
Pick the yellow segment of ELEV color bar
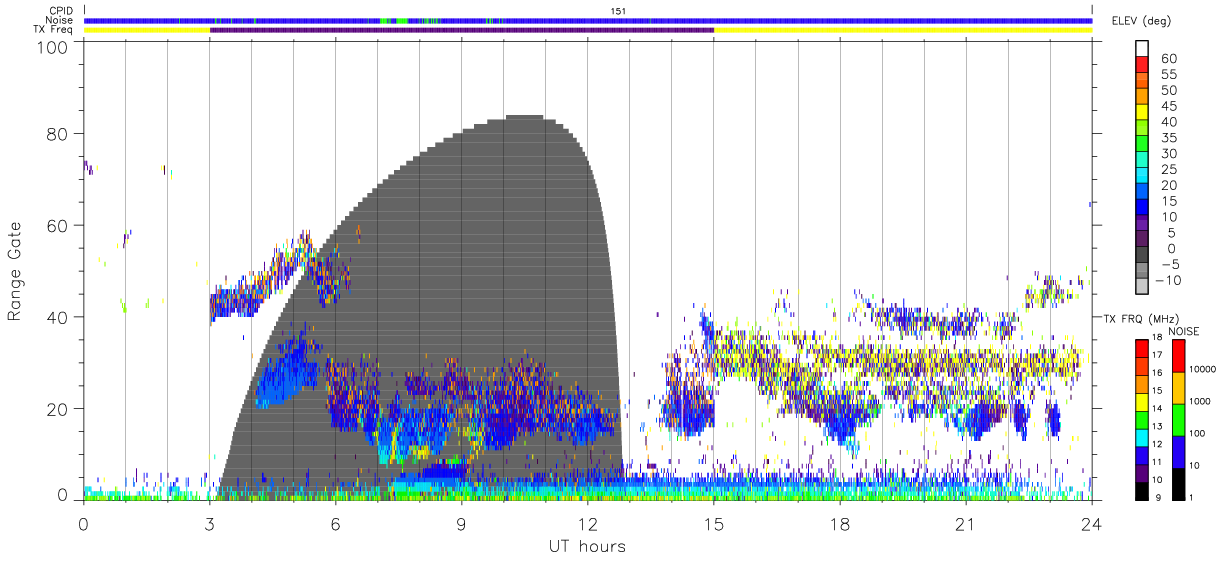(1142, 111)
